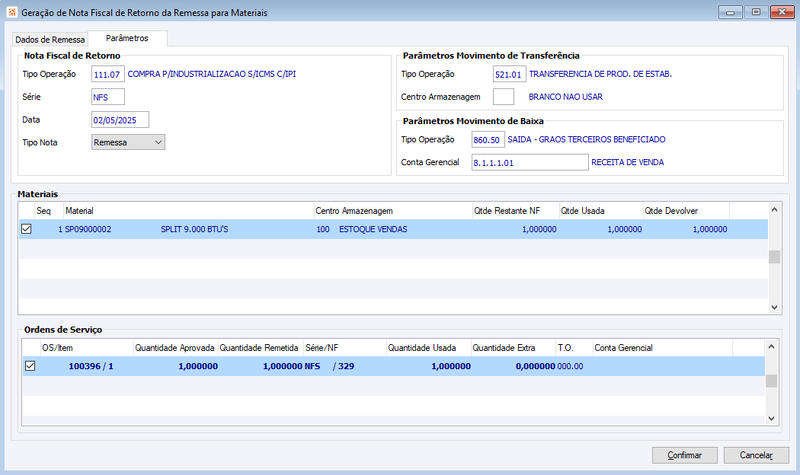
Task: Open the Tipo Nota dropdown
Action: (128, 142)
